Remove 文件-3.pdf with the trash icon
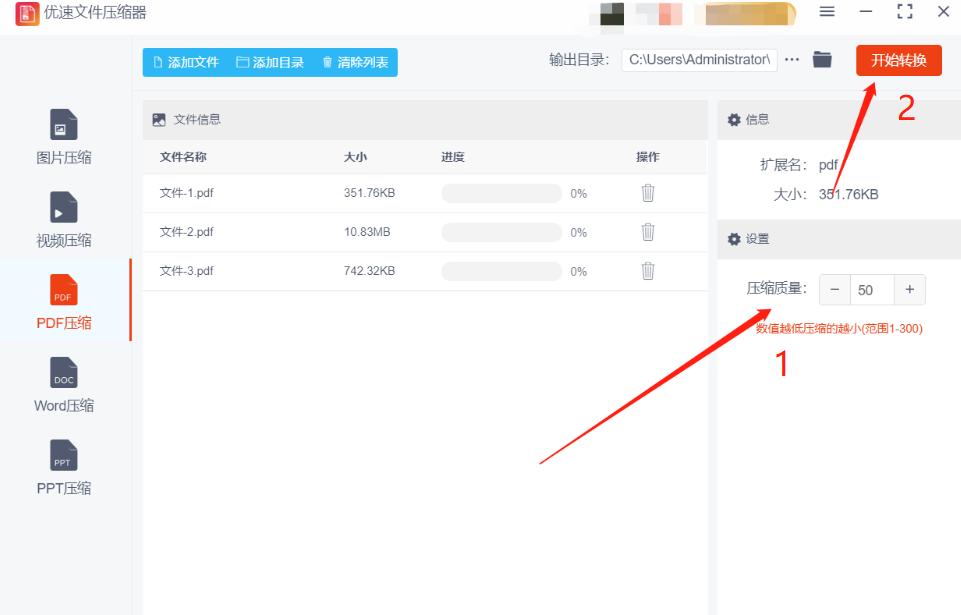961x615 pixels. (x=647, y=270)
